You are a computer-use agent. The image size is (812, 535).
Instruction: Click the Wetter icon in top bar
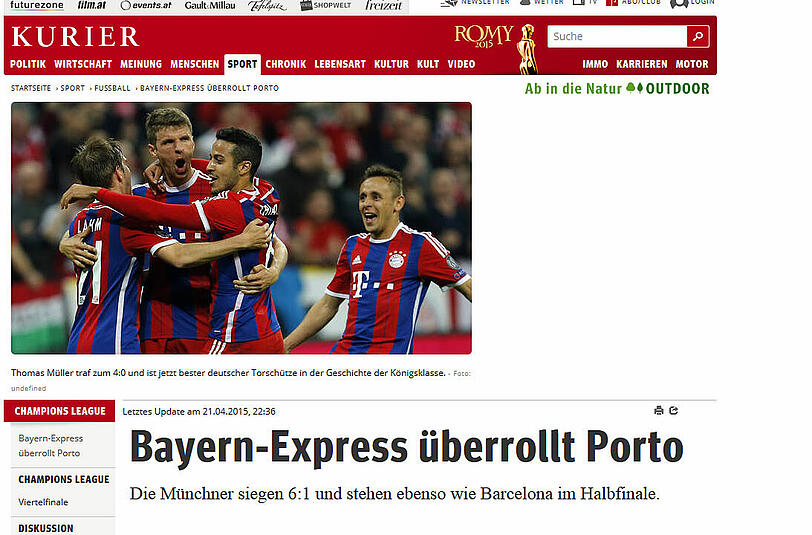pos(525,3)
